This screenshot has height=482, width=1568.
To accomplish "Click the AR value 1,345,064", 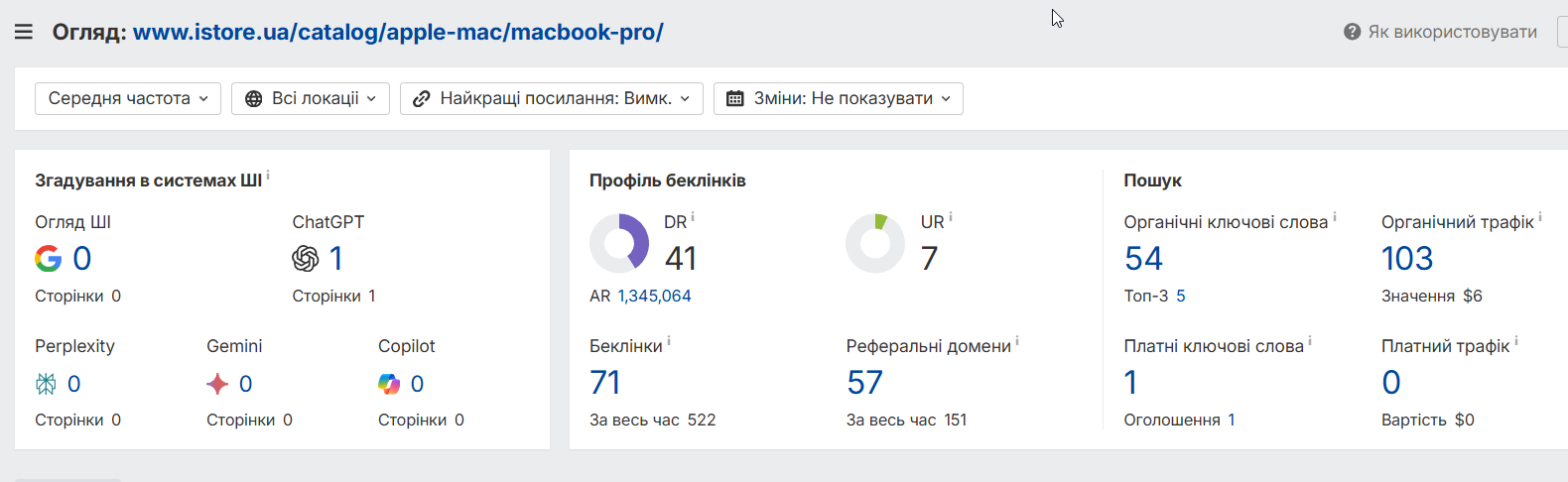I will [x=654, y=296].
